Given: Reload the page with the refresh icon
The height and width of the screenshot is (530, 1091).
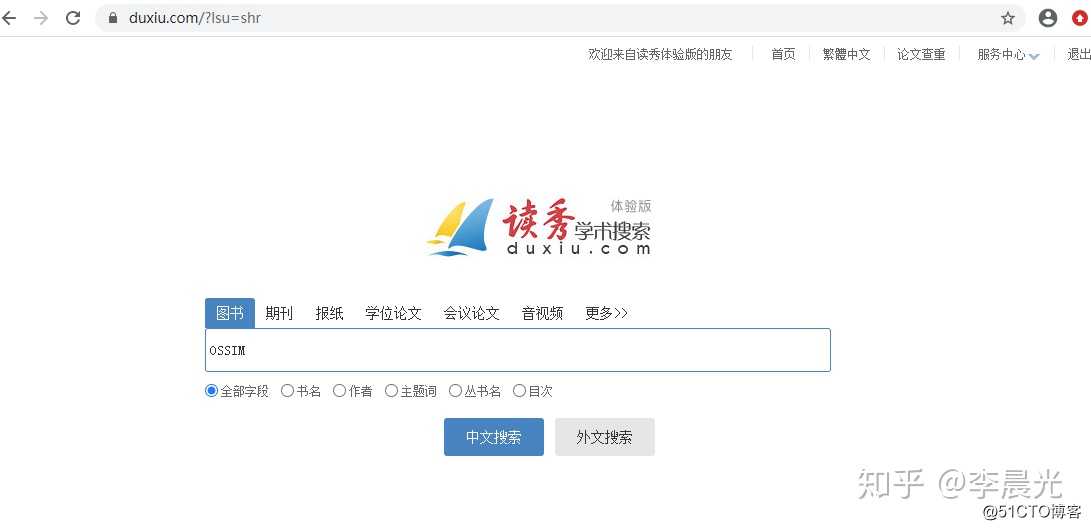Looking at the screenshot, I should (x=73, y=18).
